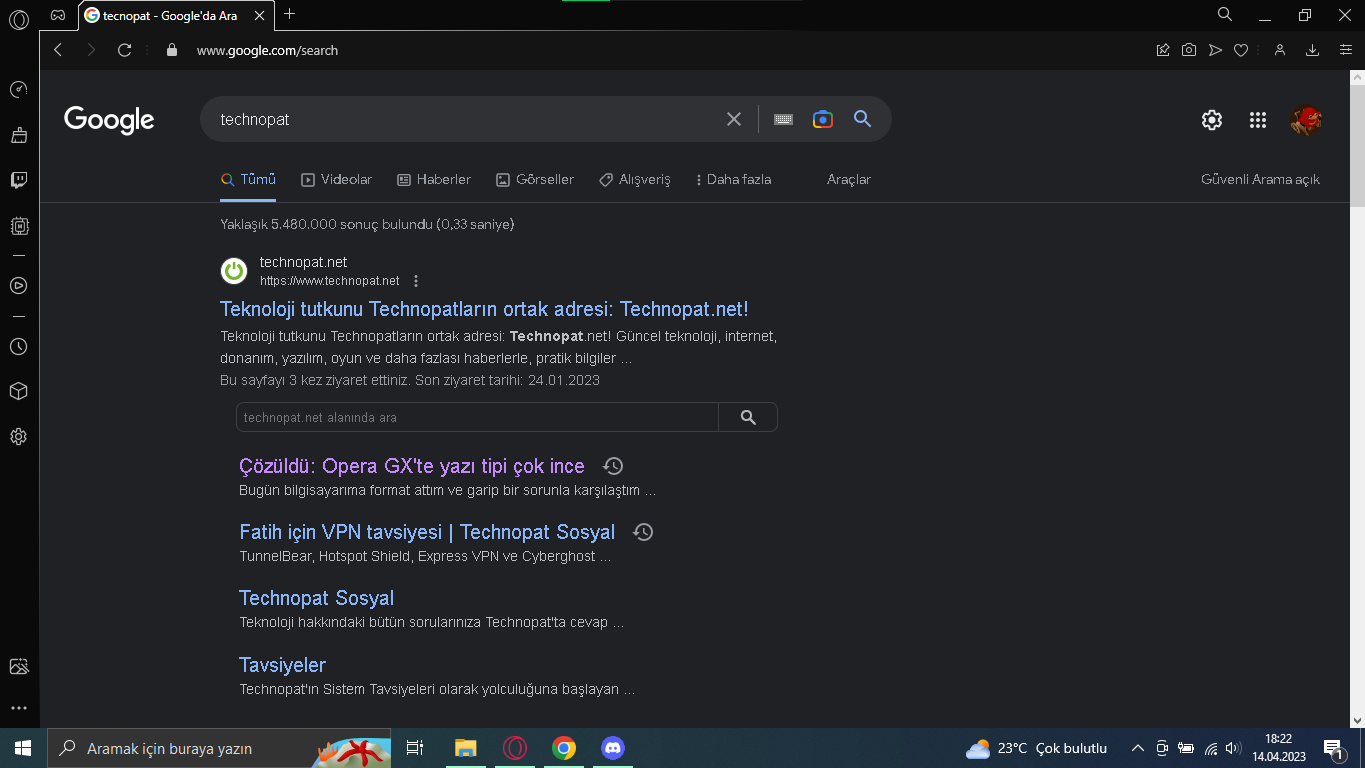This screenshot has height=768, width=1365.
Task: Switch to the Haberler tab
Action: tap(434, 180)
